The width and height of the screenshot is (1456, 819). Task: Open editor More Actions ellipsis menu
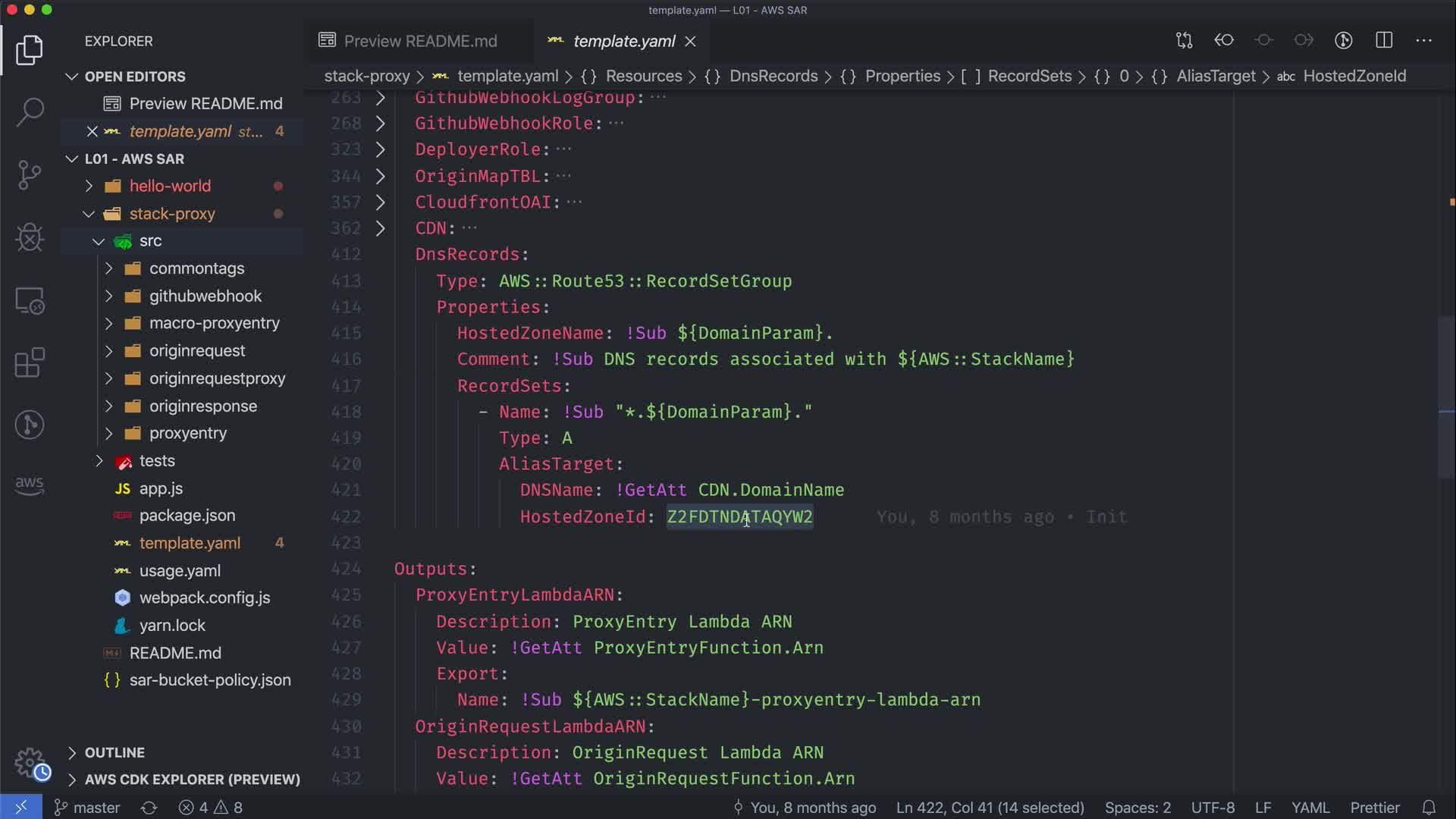pos(1423,40)
